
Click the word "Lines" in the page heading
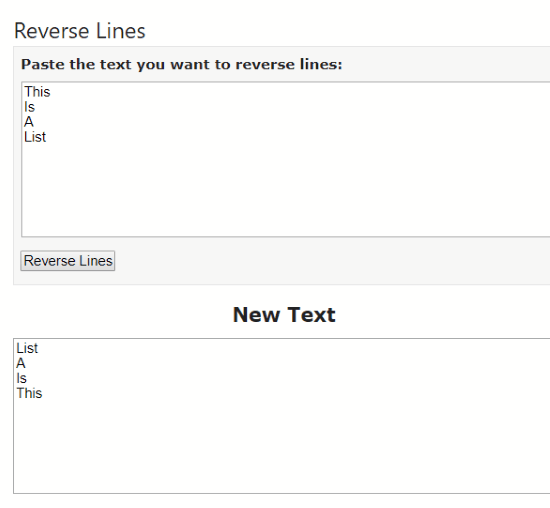pos(120,31)
